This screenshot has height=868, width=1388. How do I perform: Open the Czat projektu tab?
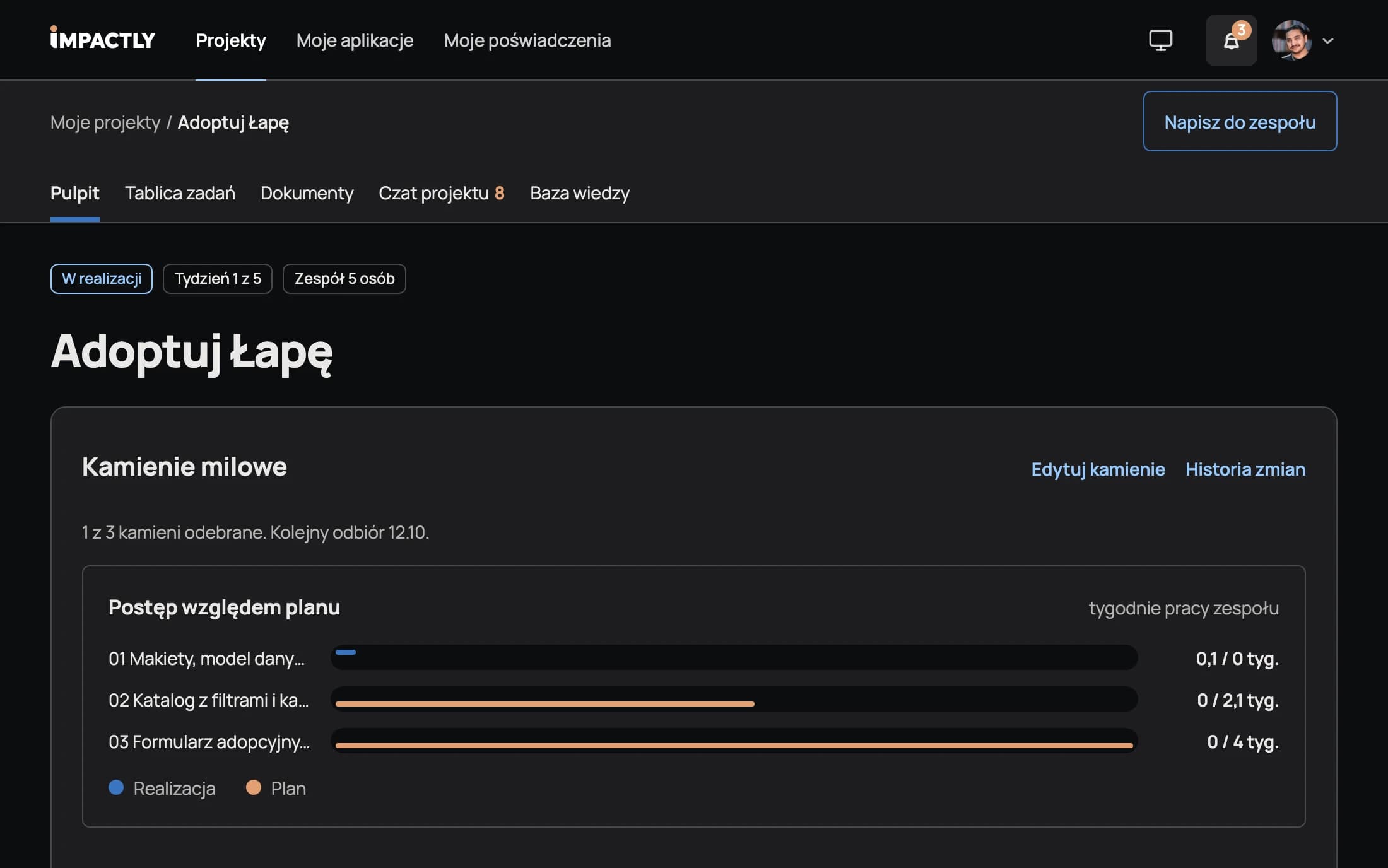(x=442, y=193)
